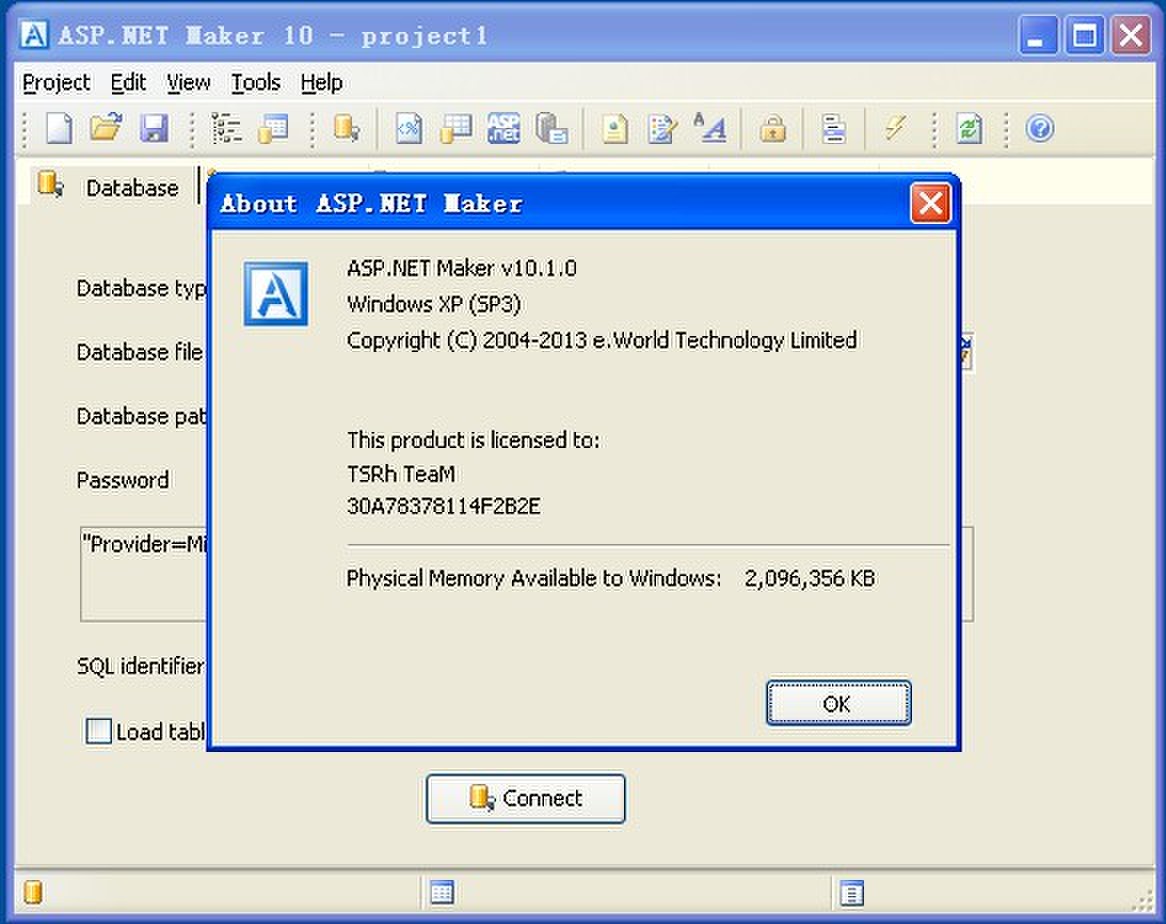Toggle the Load tables checkbox
The width and height of the screenshot is (1166, 924).
(99, 731)
